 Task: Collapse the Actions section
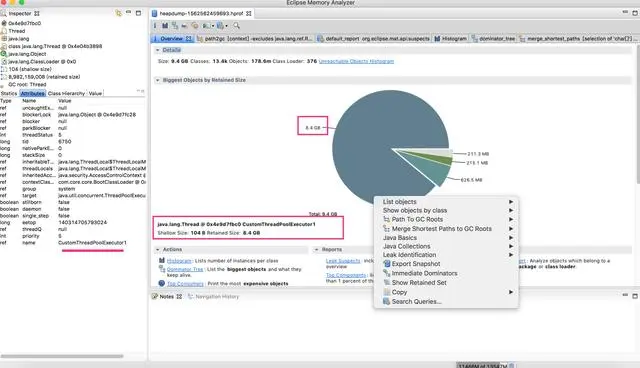click(x=158, y=249)
